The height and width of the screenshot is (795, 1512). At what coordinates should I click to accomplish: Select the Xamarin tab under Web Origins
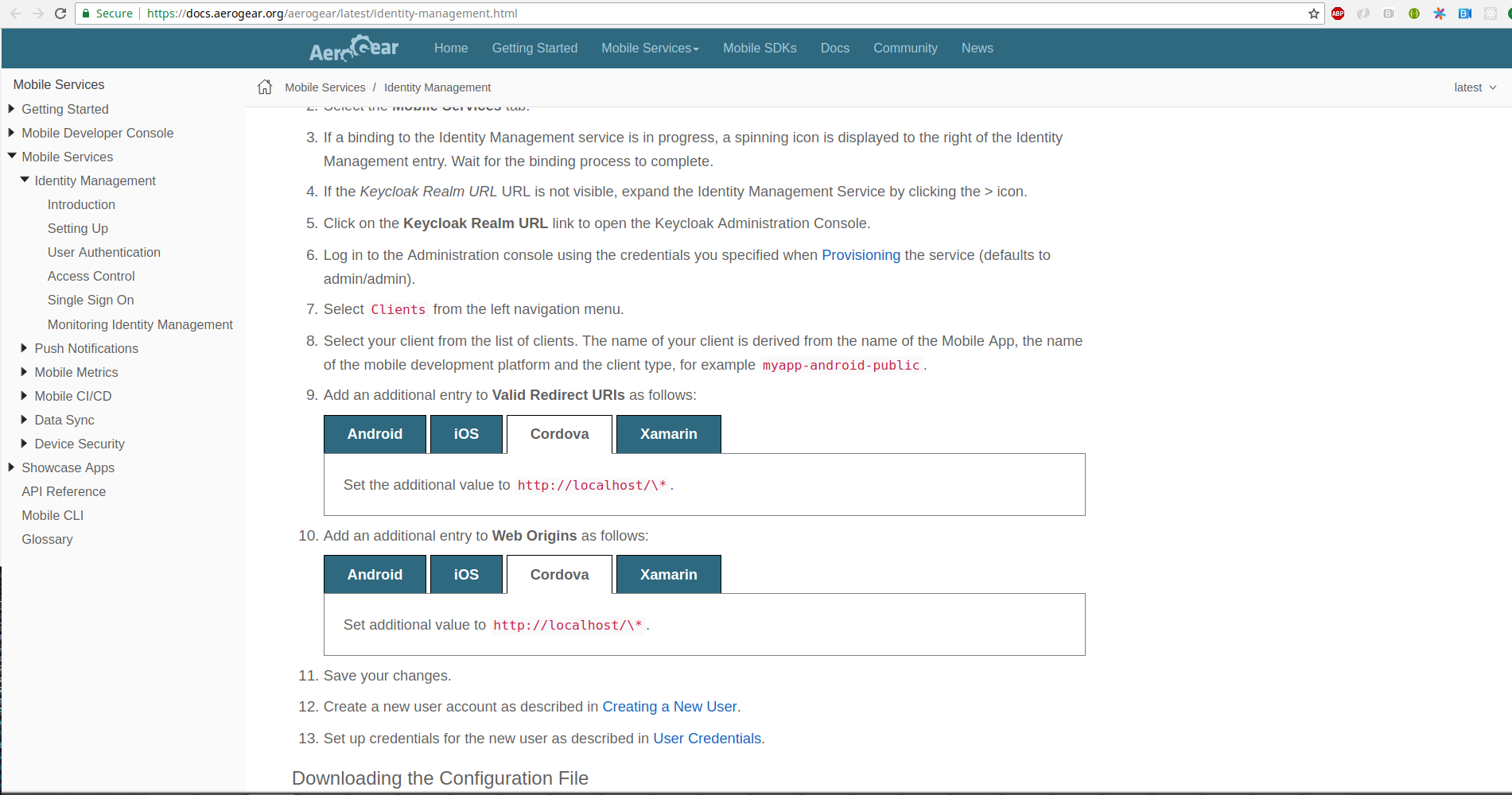[x=668, y=574]
